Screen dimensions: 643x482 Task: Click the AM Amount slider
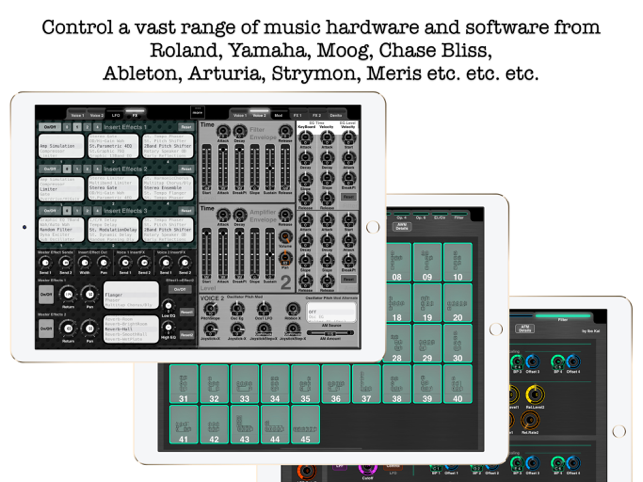click(330, 333)
